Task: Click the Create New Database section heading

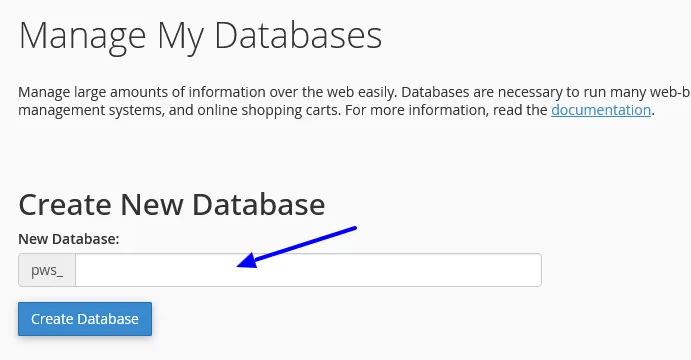Action: pyautogui.click(x=172, y=204)
